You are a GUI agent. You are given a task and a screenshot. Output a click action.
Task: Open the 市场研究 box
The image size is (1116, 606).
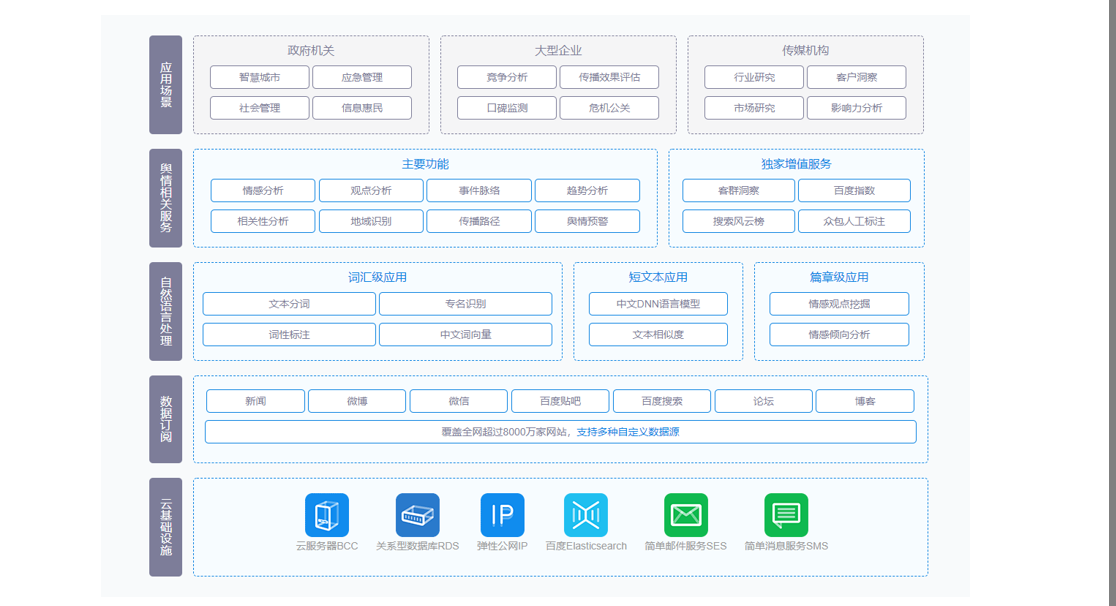pyautogui.click(x=754, y=108)
